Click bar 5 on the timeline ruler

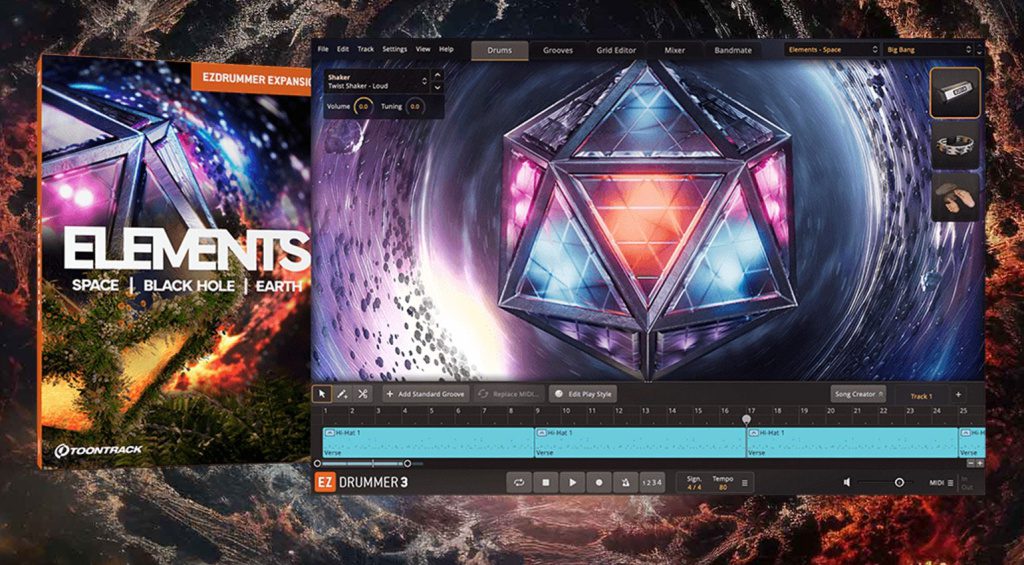click(x=432, y=411)
